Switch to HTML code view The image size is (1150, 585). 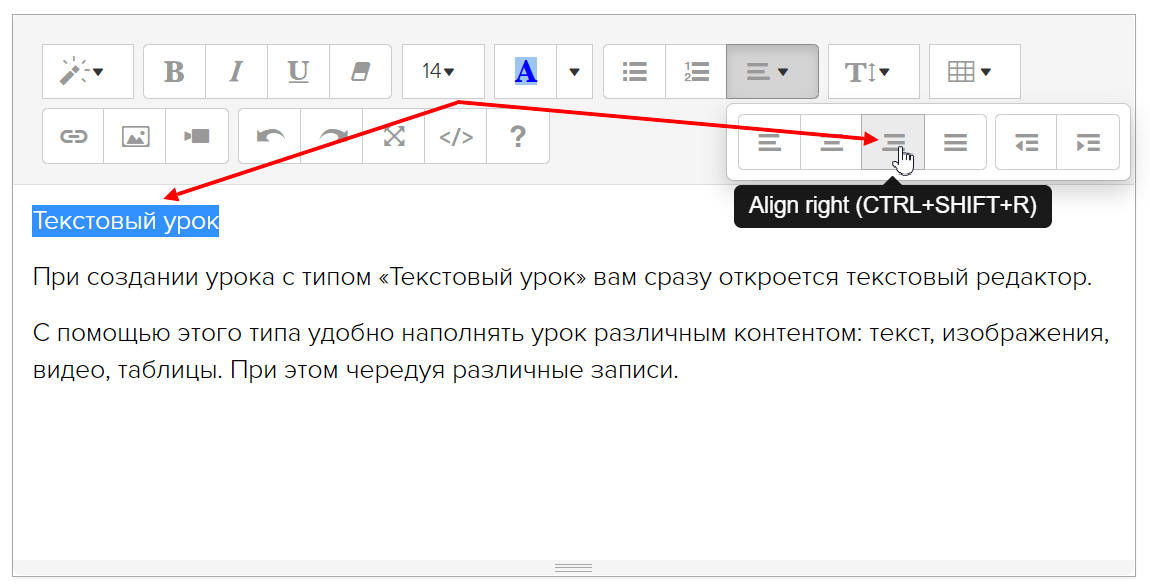[456, 137]
